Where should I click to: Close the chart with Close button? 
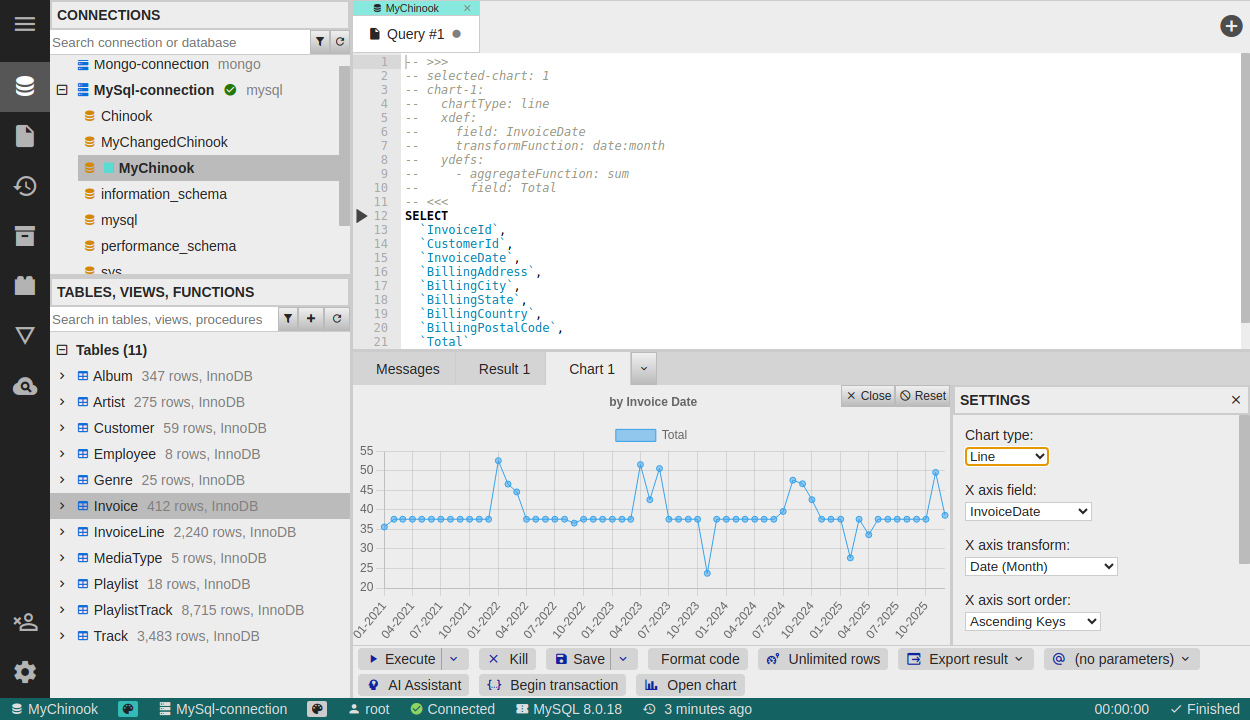pyautogui.click(x=868, y=396)
